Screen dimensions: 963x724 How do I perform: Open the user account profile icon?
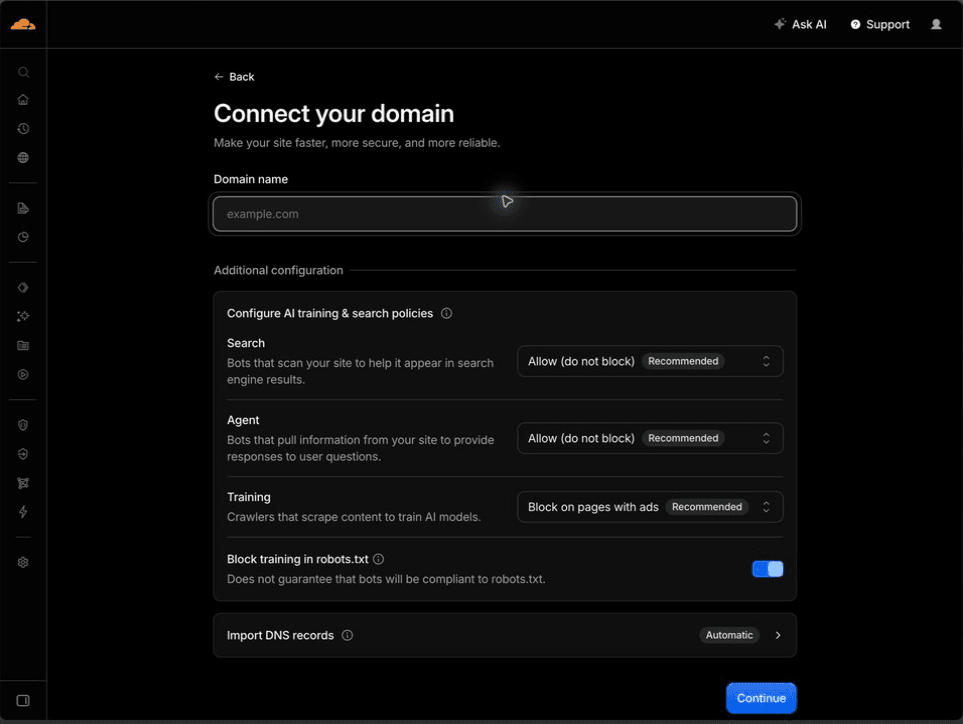(936, 25)
